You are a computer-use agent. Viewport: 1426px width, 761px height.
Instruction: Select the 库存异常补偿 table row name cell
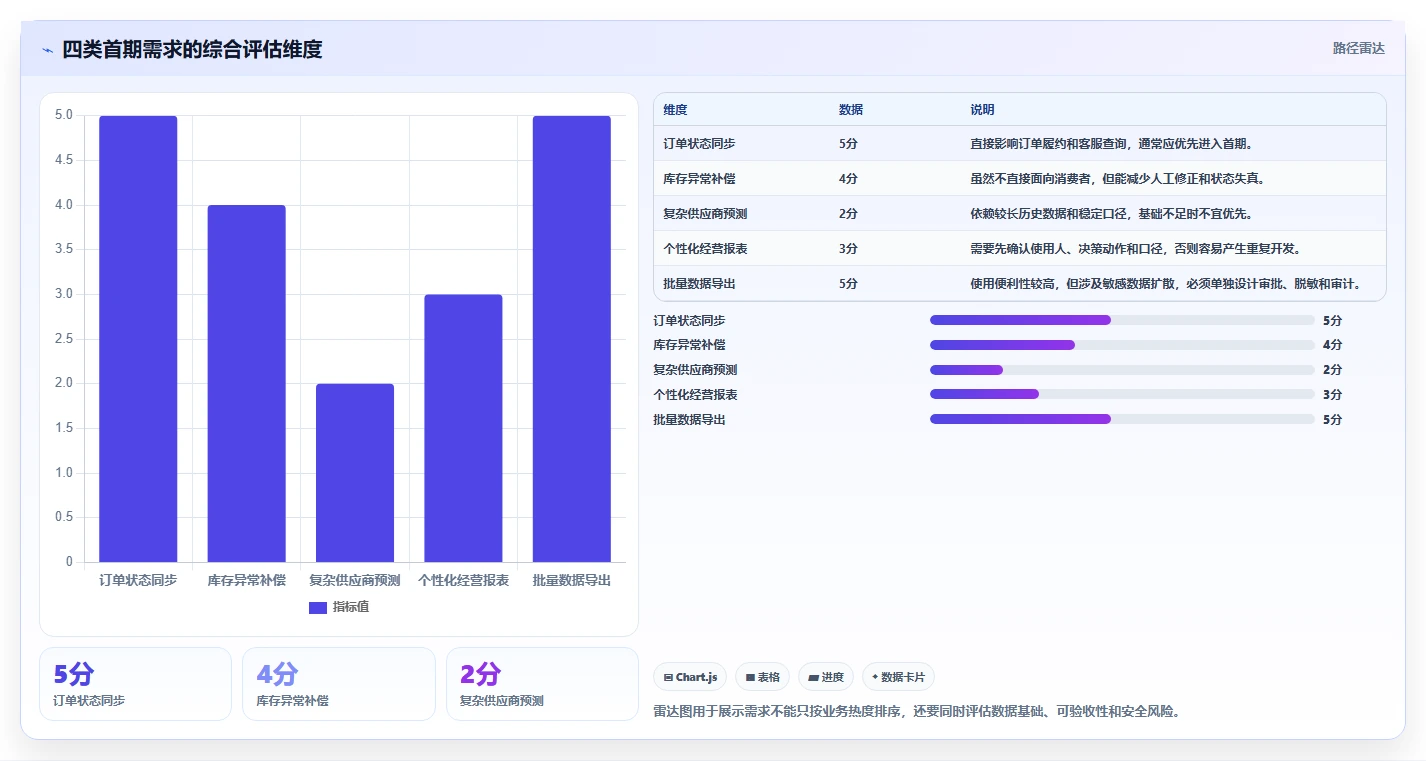coord(699,179)
